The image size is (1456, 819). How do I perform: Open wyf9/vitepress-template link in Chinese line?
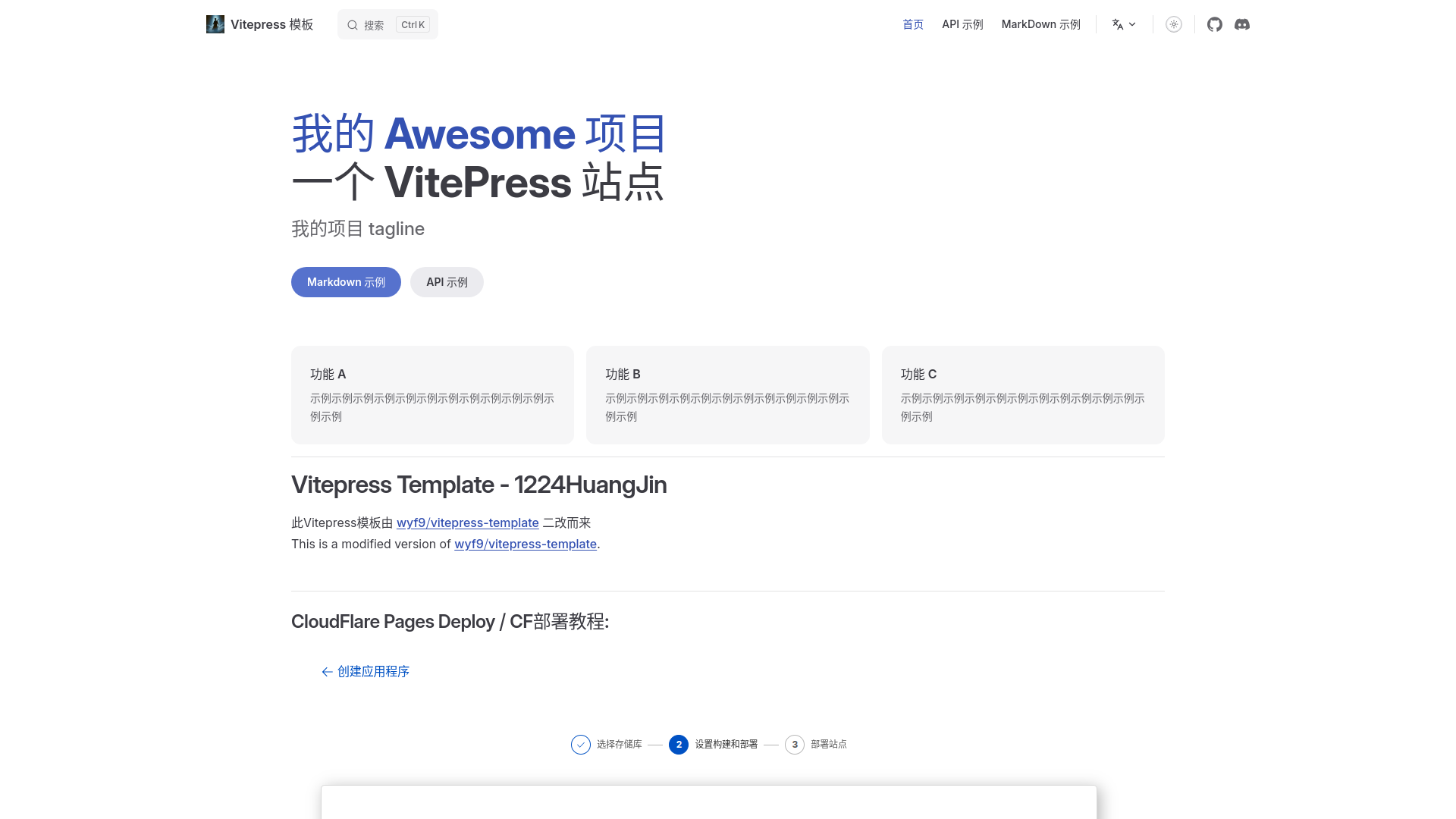pyautogui.click(x=467, y=522)
